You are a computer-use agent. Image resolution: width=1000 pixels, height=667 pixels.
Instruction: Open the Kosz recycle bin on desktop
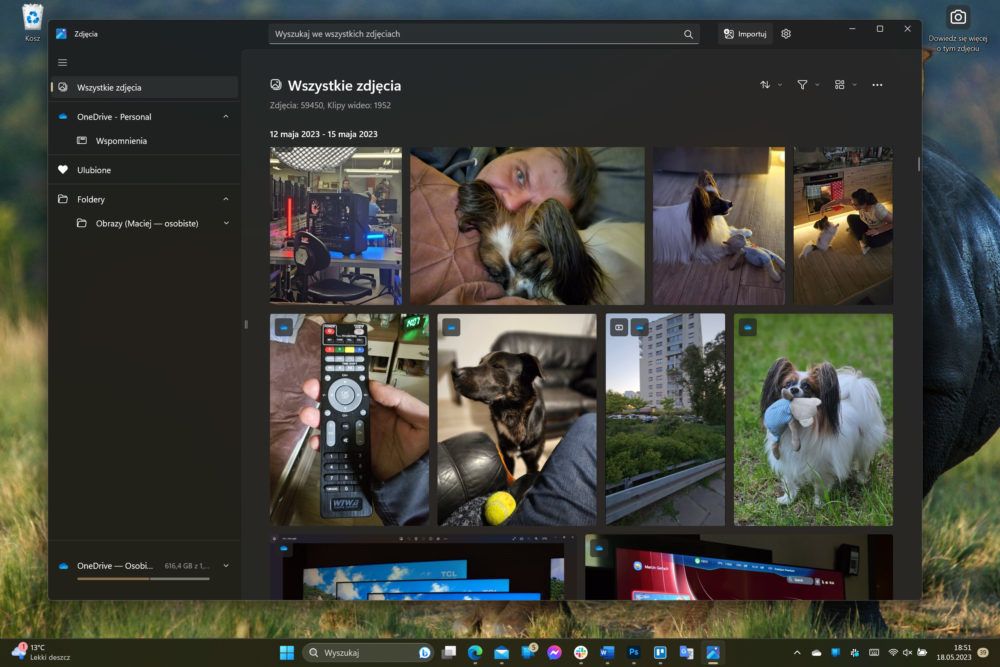click(33, 23)
